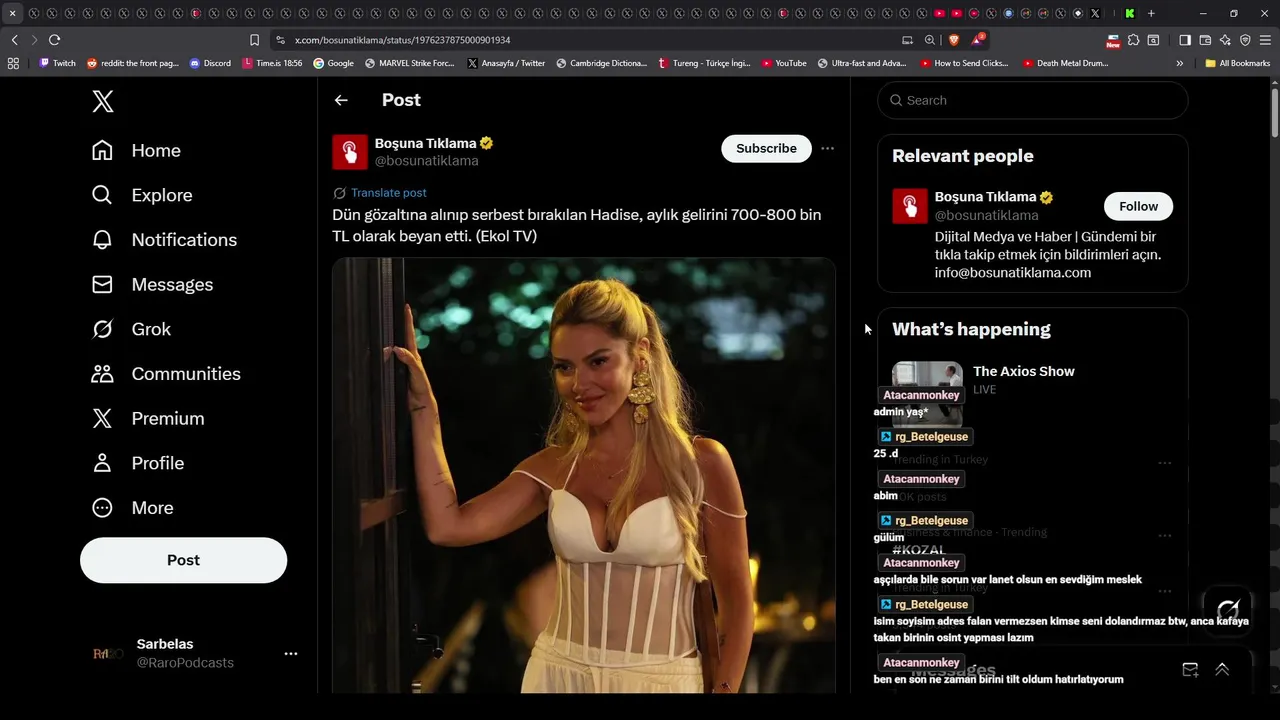
Task: Click the large Post button in the sidebar
Action: tap(183, 560)
